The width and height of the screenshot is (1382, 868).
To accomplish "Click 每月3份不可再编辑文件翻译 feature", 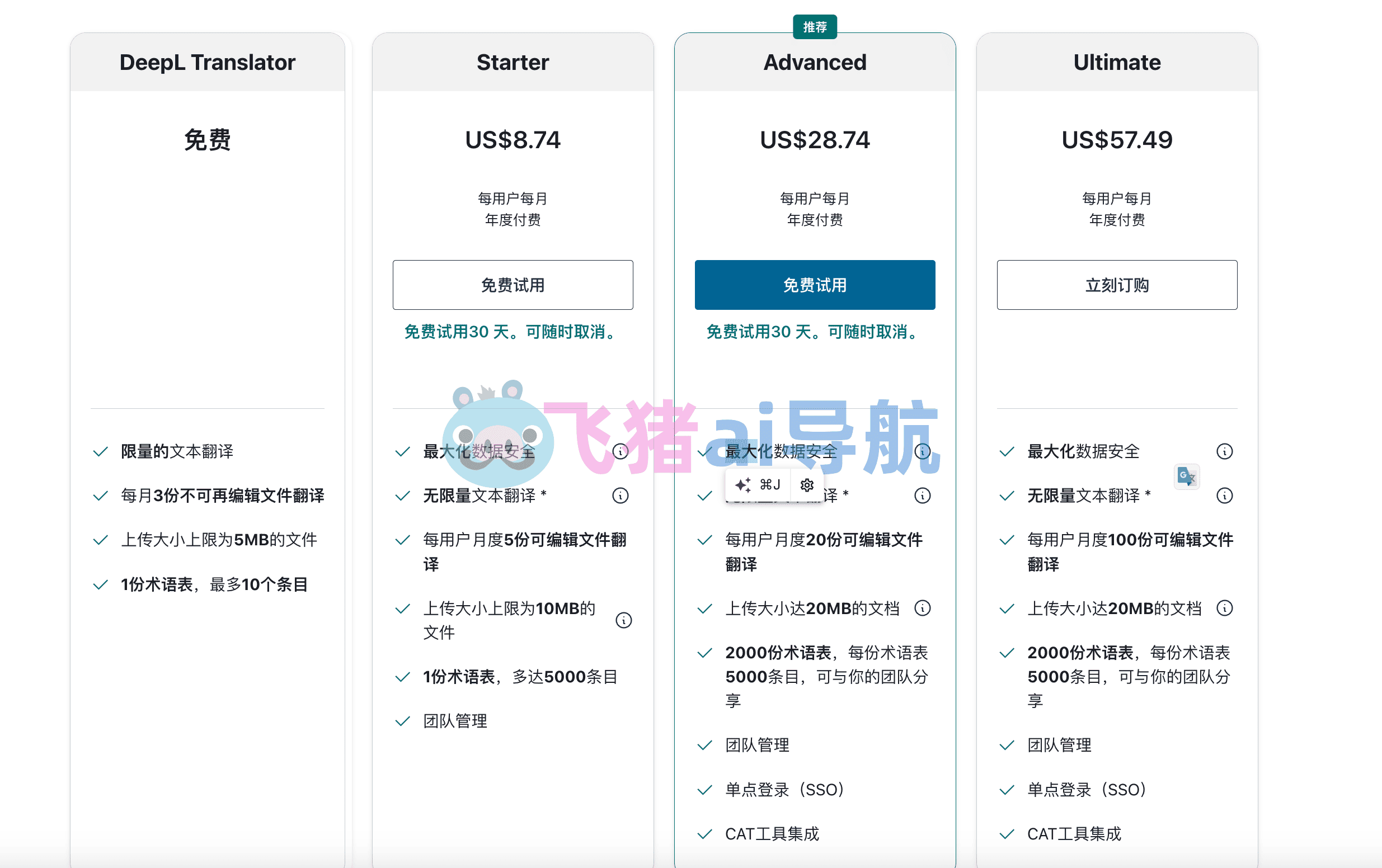I will pyautogui.click(x=222, y=496).
